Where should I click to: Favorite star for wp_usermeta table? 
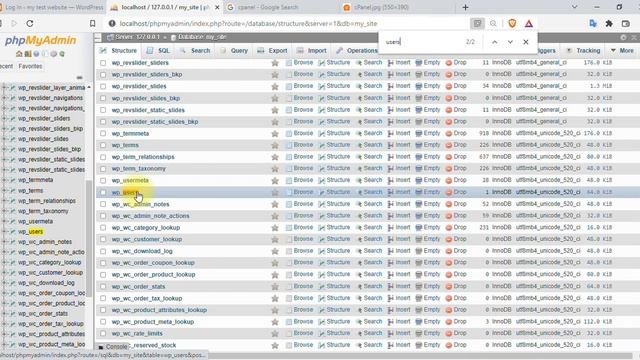coord(275,180)
